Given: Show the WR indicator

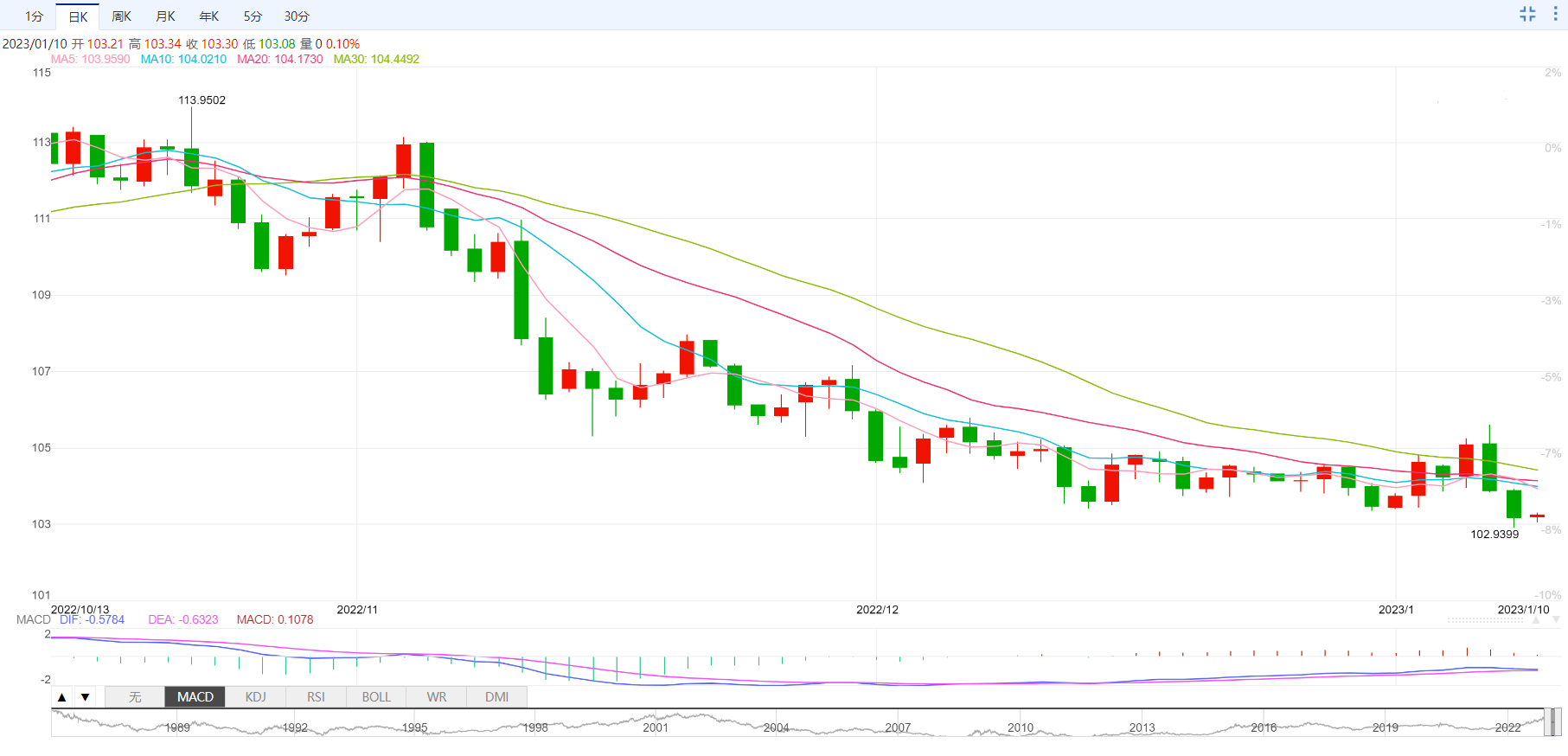Looking at the screenshot, I should (x=437, y=697).
